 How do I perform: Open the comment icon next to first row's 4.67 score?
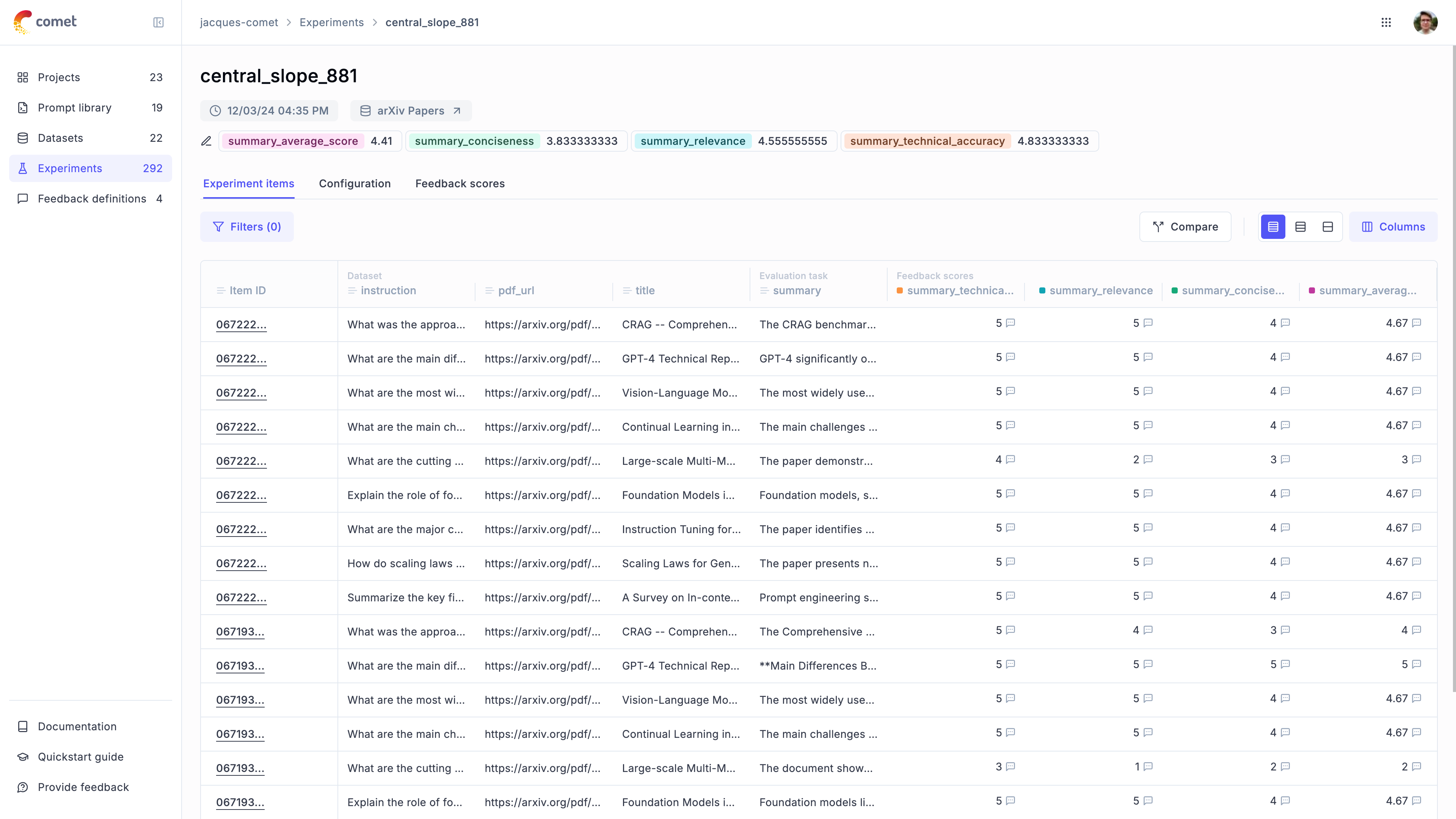(x=1417, y=323)
